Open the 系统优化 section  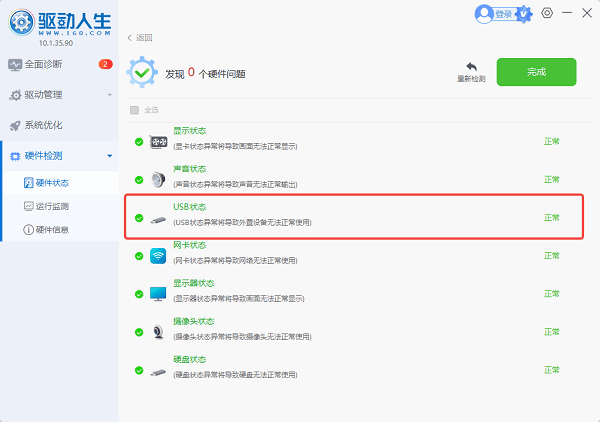point(60,125)
